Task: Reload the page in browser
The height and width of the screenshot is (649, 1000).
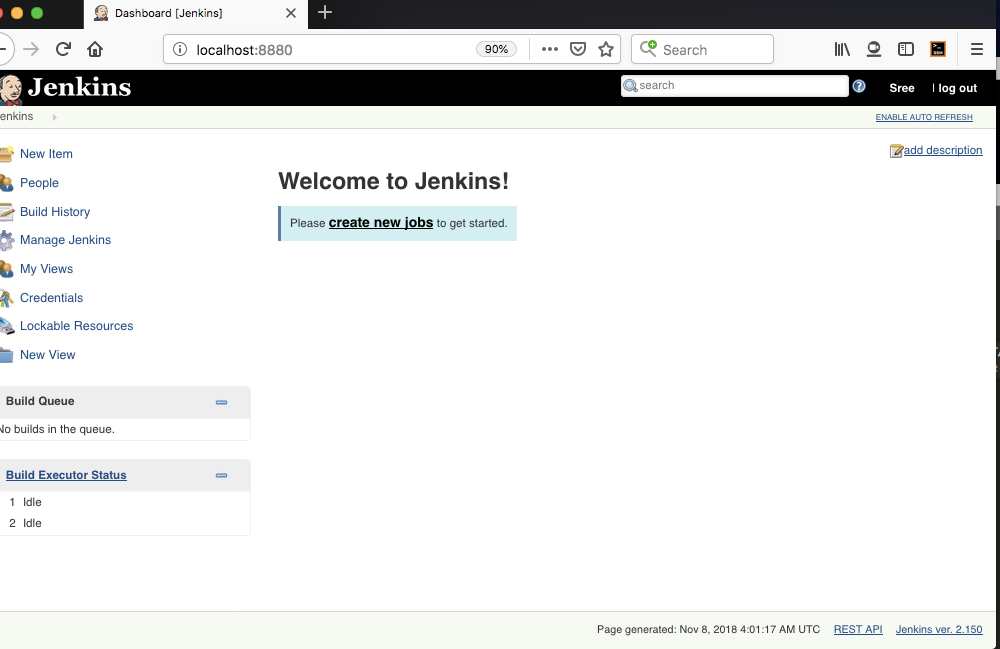Action: click(63, 49)
